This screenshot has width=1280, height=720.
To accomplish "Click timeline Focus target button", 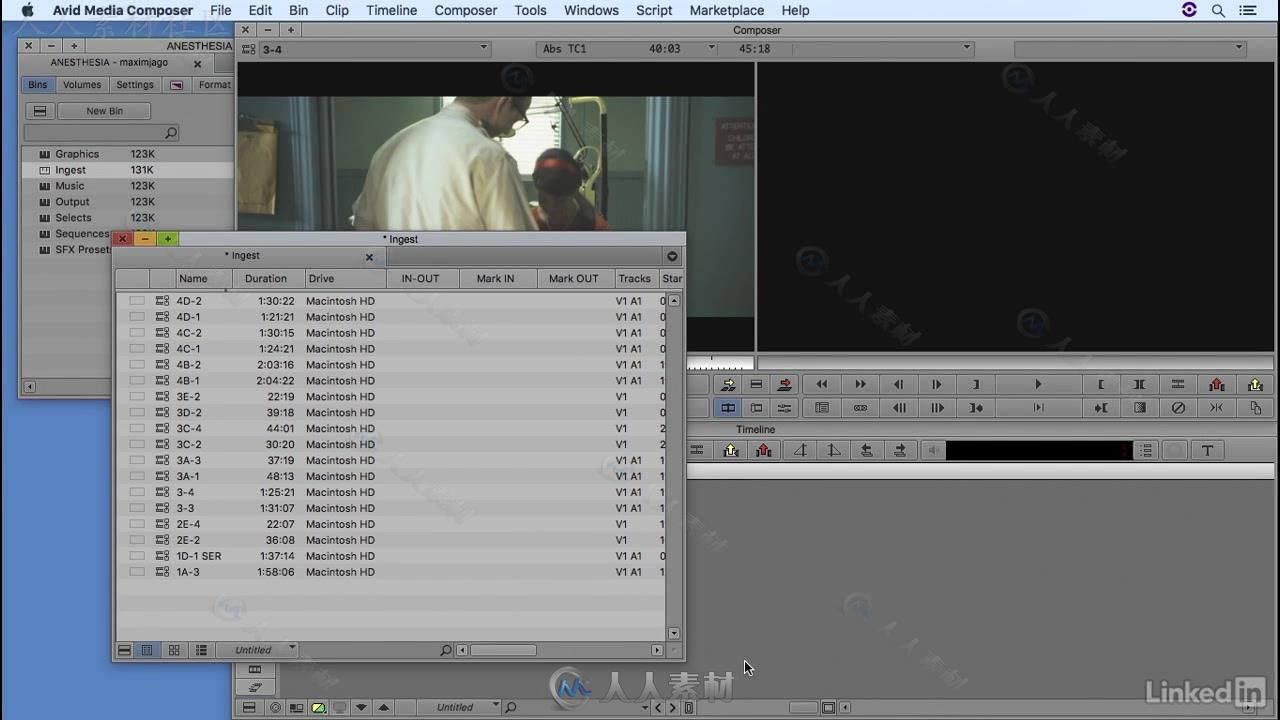I will (x=275, y=707).
